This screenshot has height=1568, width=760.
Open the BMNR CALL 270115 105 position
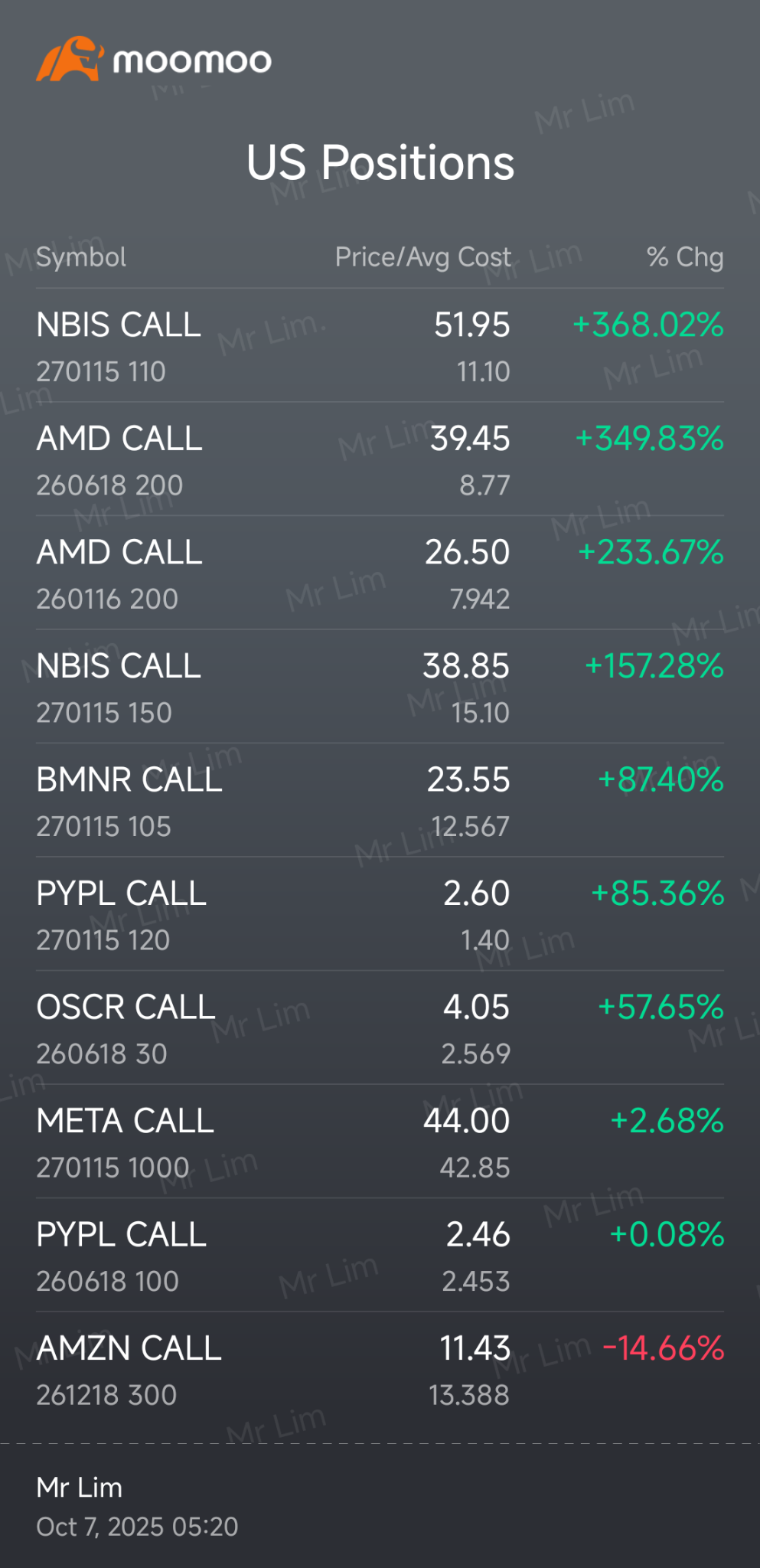point(129,801)
